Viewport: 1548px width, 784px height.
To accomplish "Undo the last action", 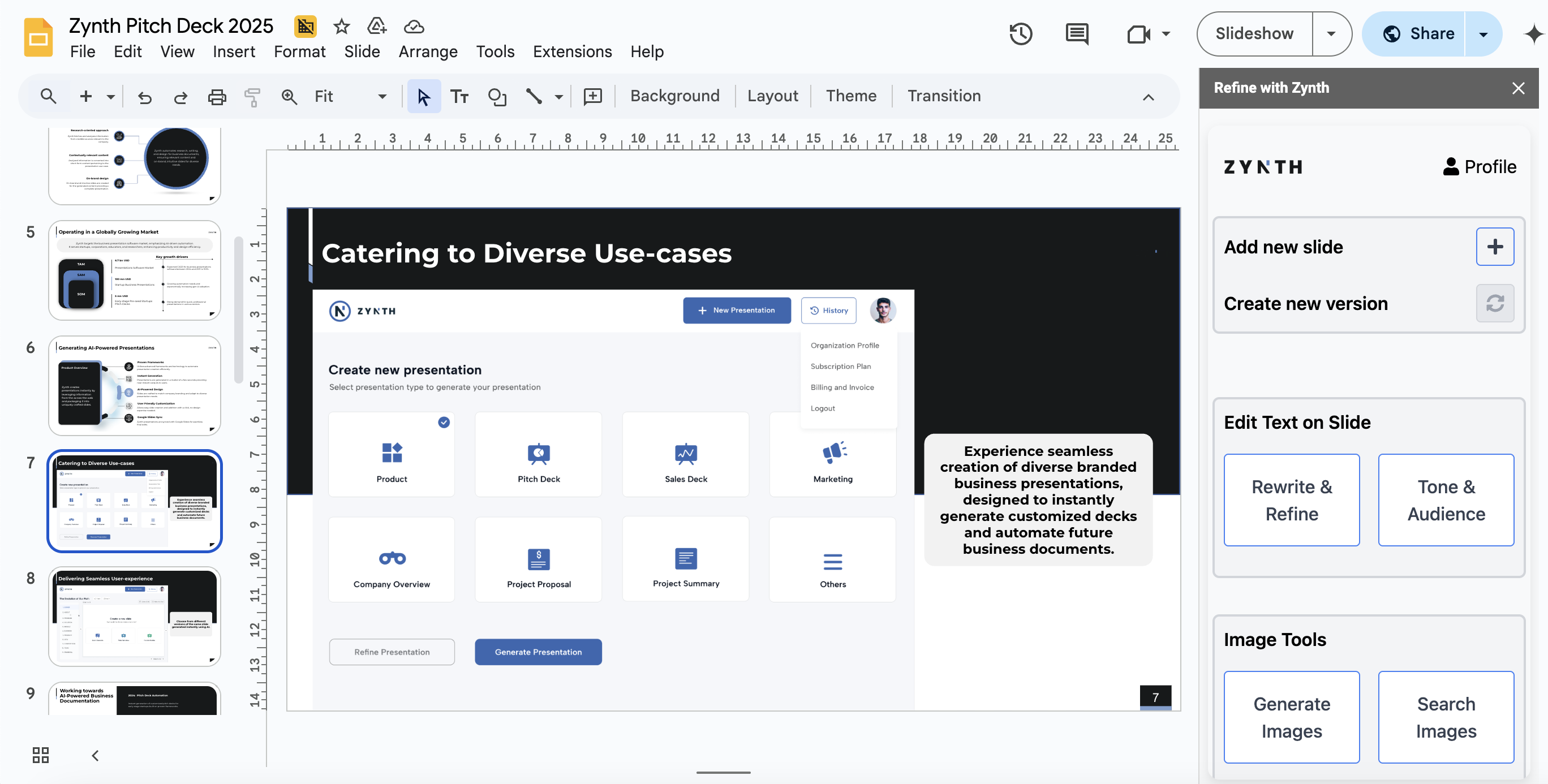I will [x=145, y=97].
